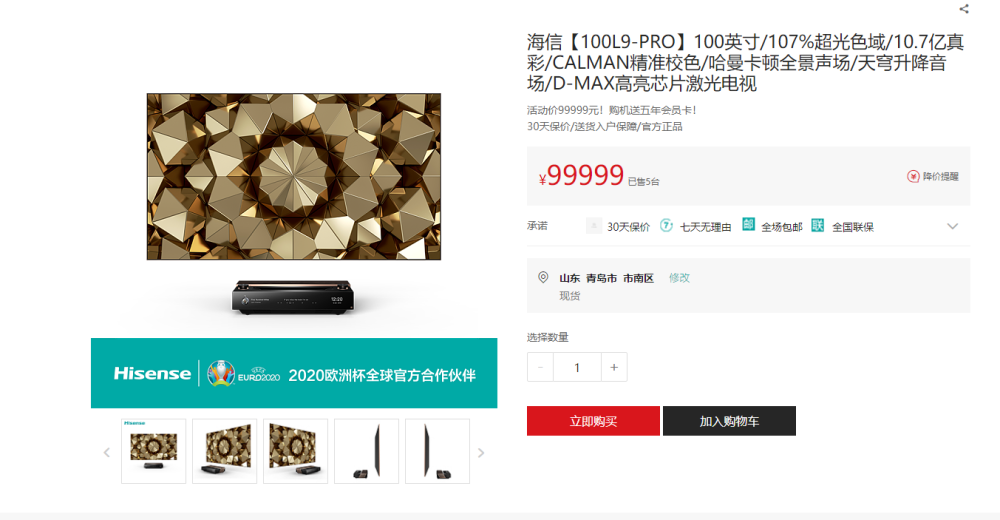
Task: Click the price drop alert icon
Action: coord(913,176)
